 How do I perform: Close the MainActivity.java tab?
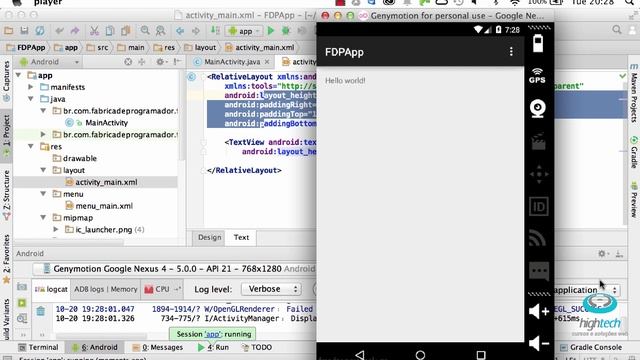pyautogui.click(x=267, y=62)
